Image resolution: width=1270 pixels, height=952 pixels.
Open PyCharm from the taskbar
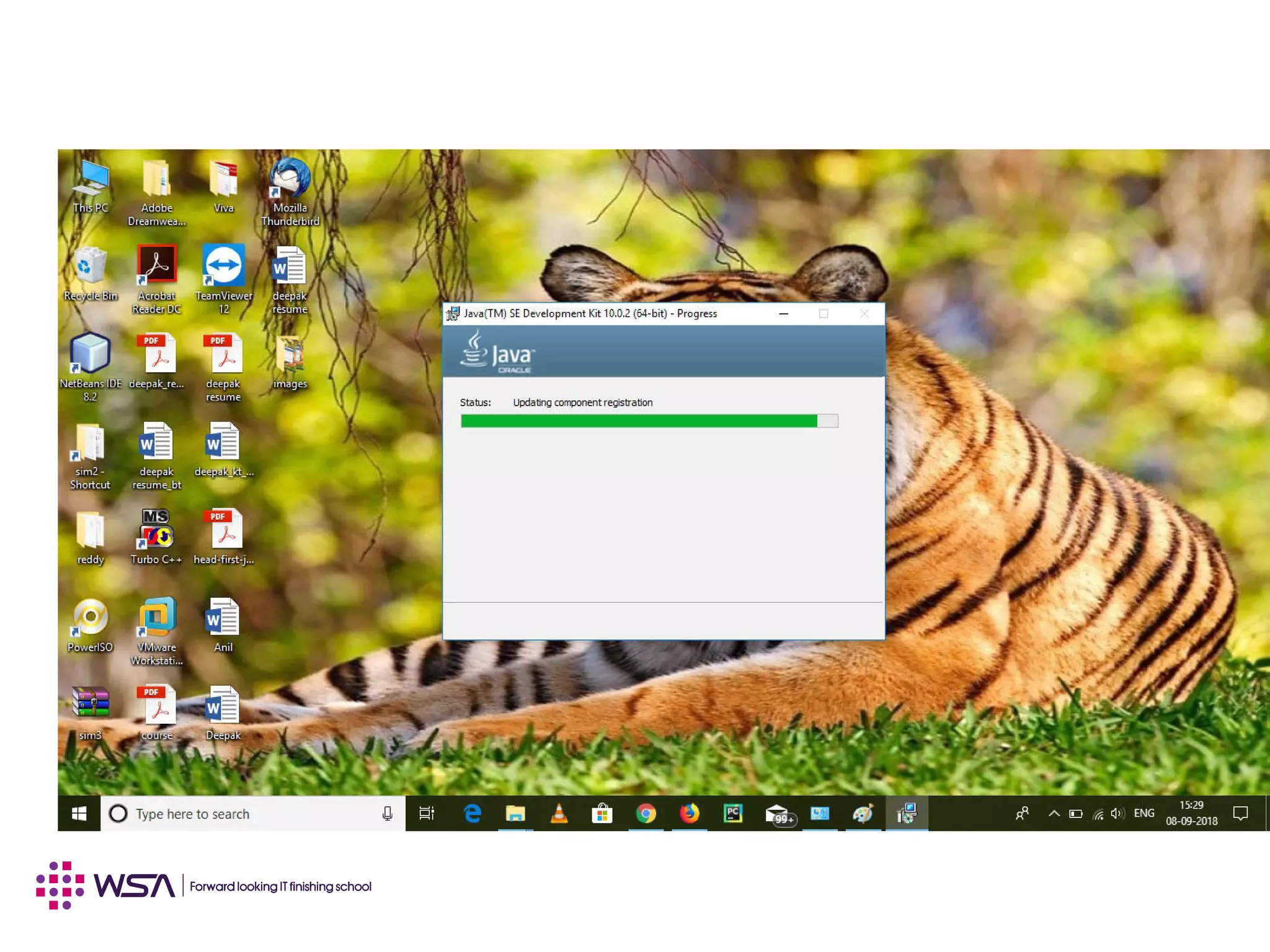pos(732,813)
